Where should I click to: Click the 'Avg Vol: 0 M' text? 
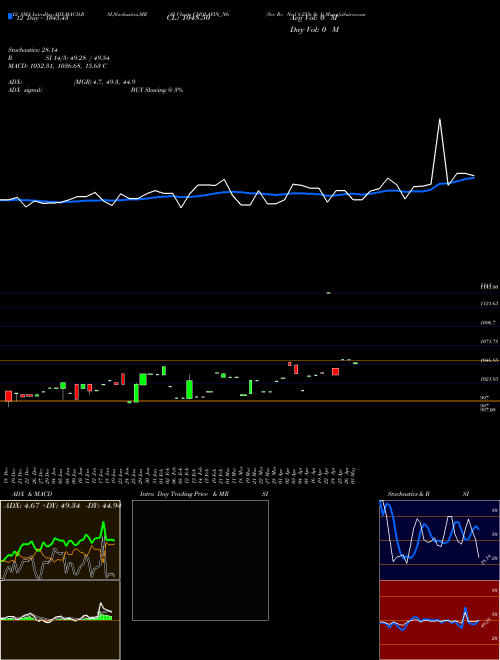click(x=314, y=18)
